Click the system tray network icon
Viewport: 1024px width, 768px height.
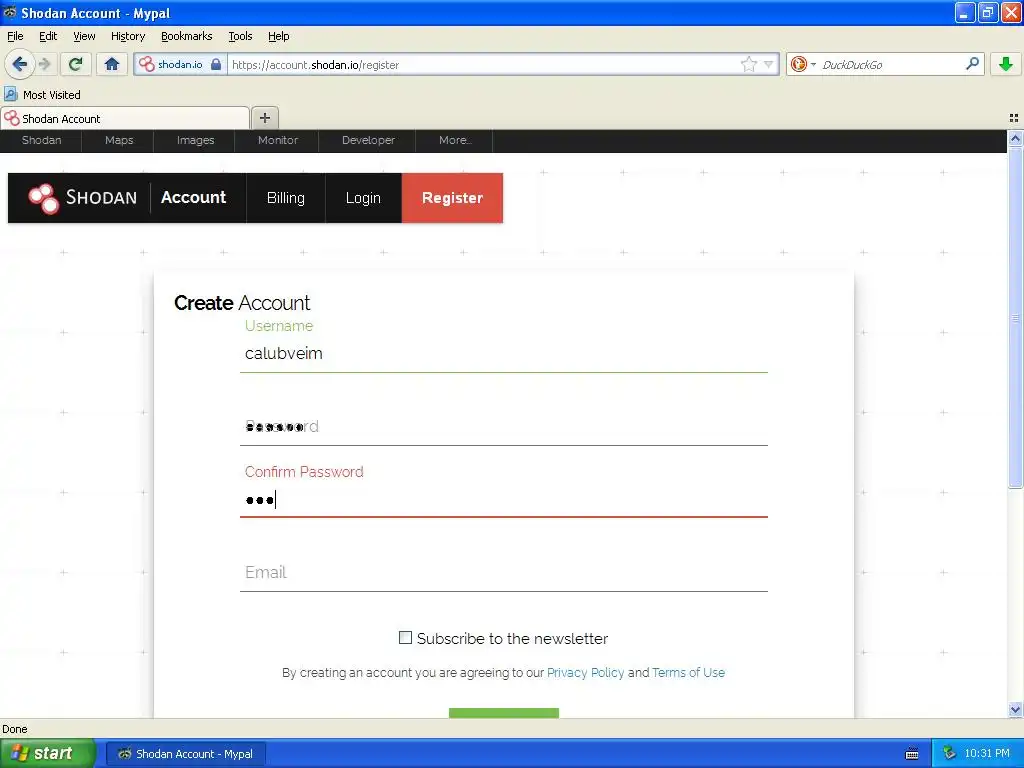point(949,753)
